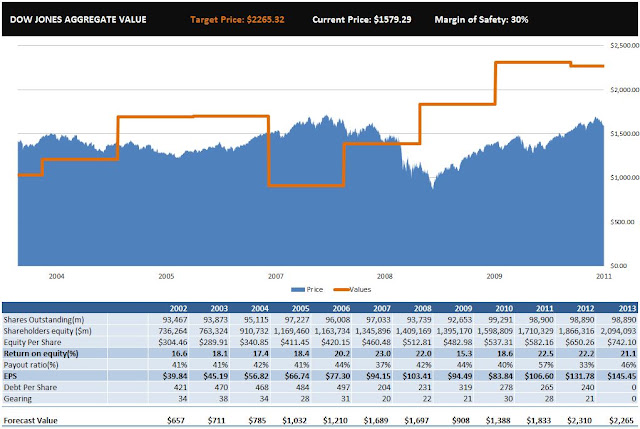640x429 pixels.
Task: Click 'Margin of Safety: 30%' text
Action: point(481,20)
